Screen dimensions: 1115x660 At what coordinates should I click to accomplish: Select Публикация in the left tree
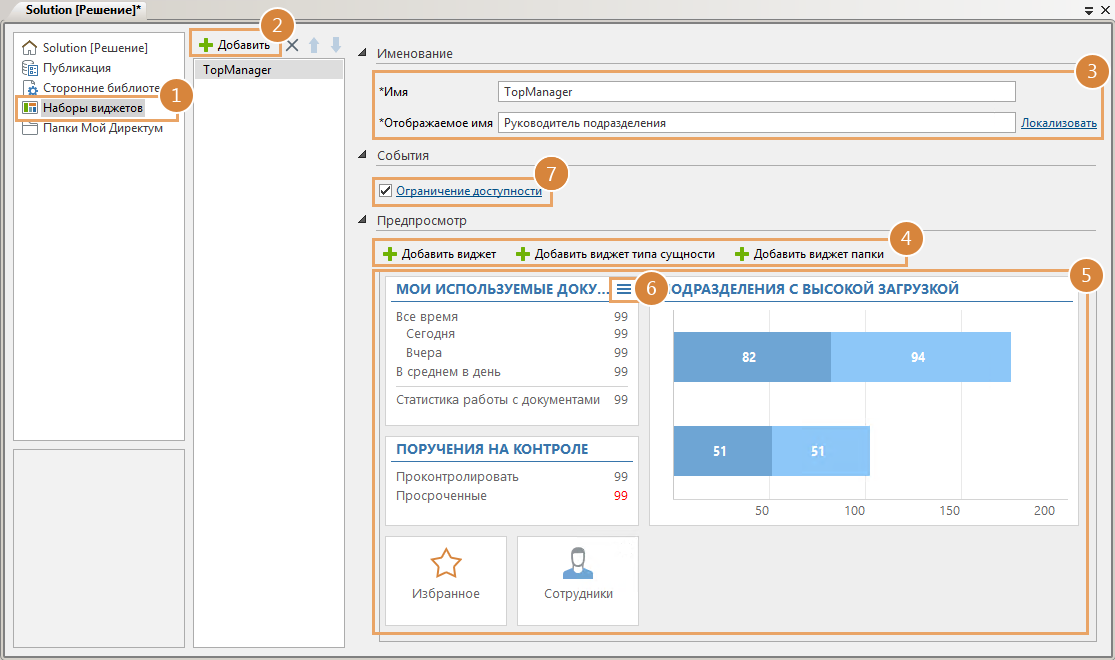coord(76,68)
